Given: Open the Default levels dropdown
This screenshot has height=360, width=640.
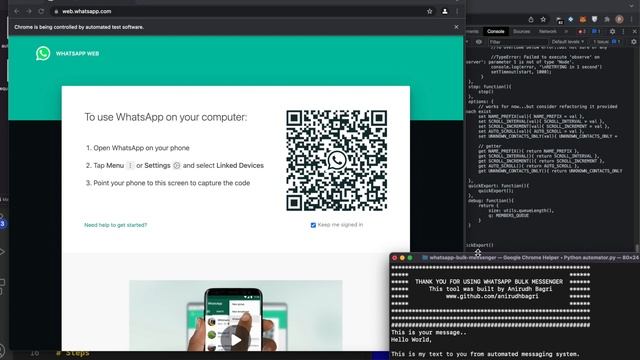Looking at the screenshot, I should coord(568,42).
